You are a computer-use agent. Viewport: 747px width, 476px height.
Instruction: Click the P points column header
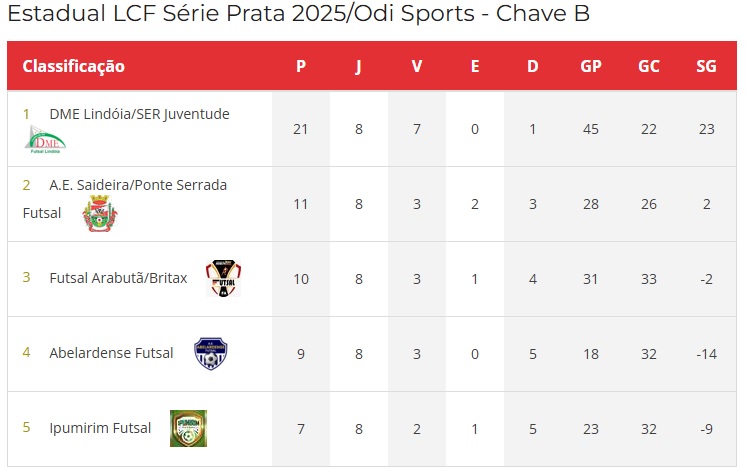click(301, 66)
